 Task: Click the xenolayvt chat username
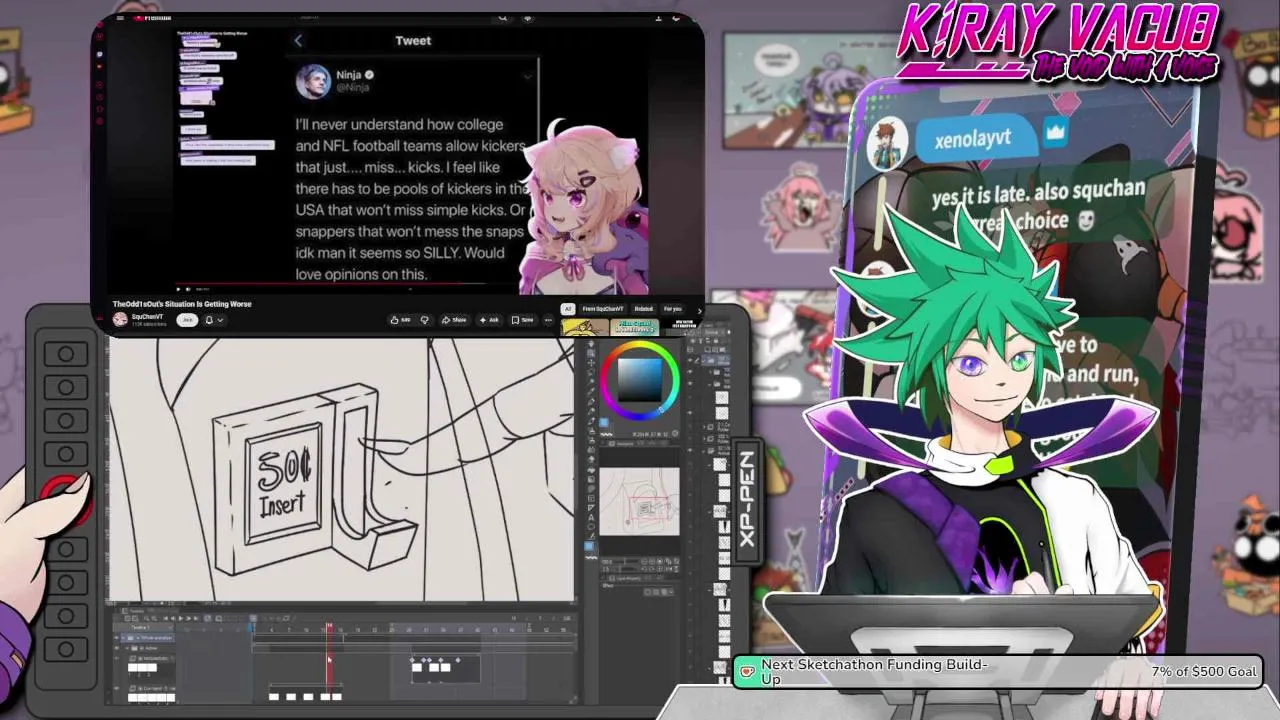973,138
